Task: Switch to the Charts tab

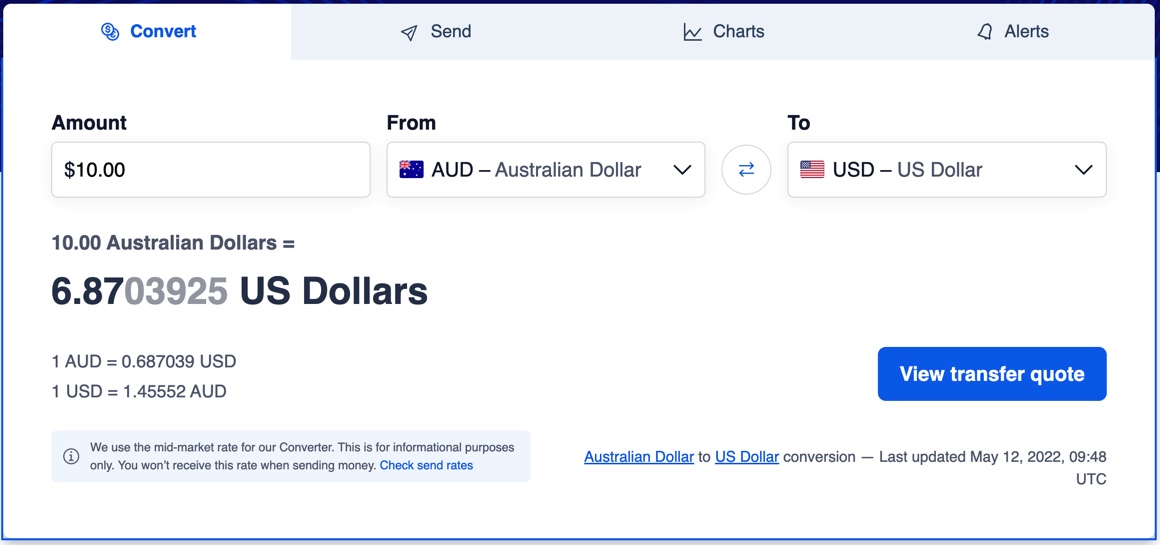Action: pyautogui.click(x=724, y=32)
